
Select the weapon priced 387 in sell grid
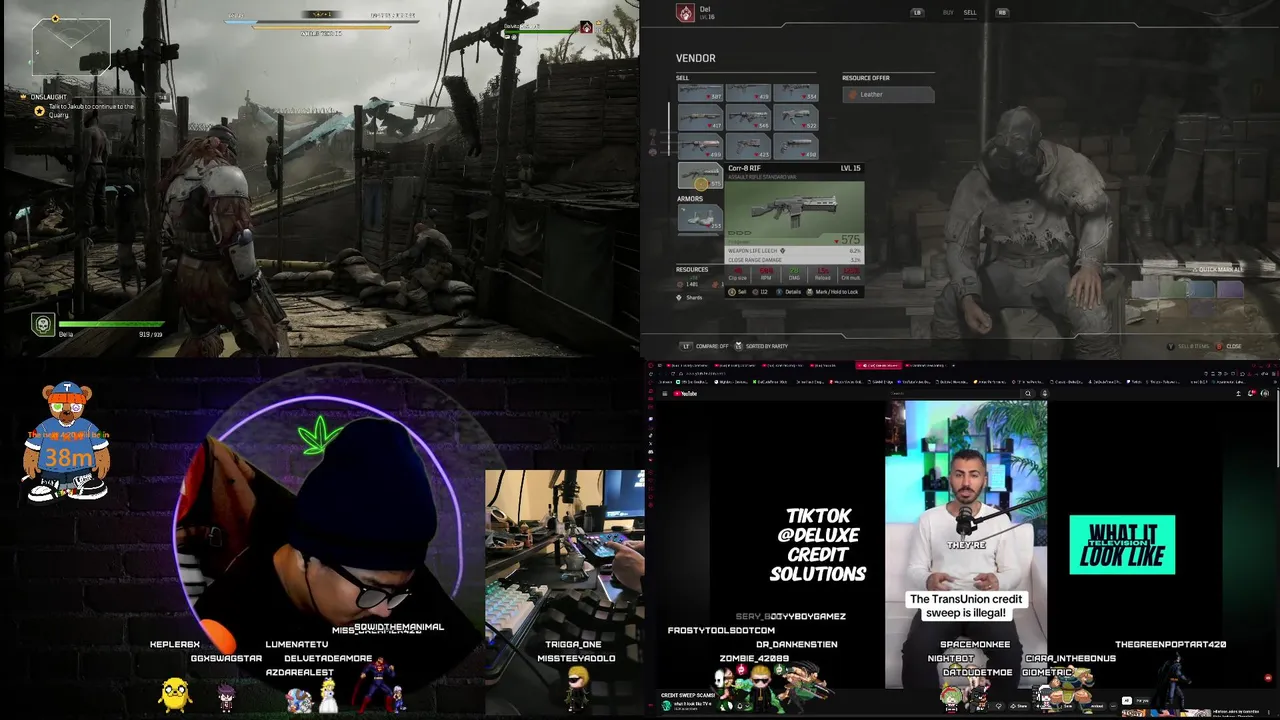[700, 92]
